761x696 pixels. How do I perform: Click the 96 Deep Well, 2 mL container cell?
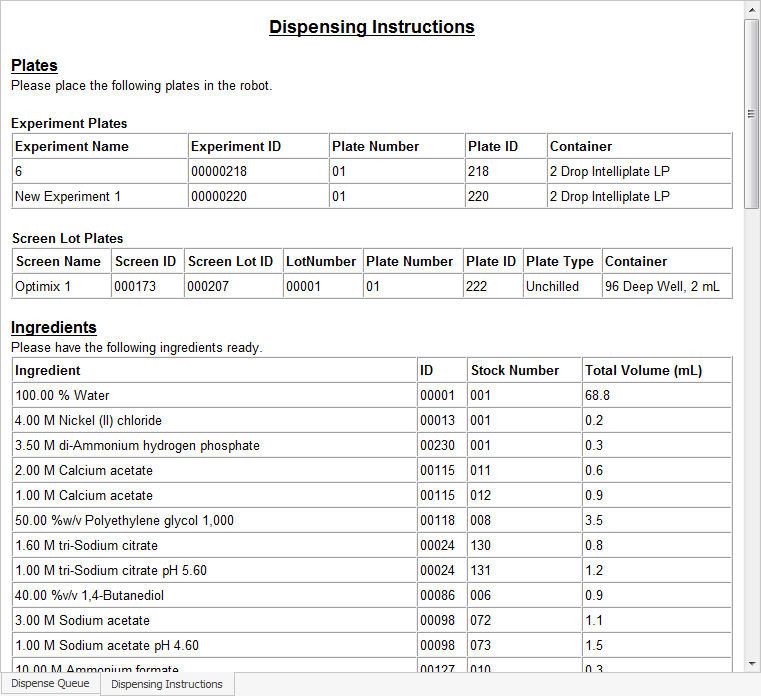[x=660, y=287]
